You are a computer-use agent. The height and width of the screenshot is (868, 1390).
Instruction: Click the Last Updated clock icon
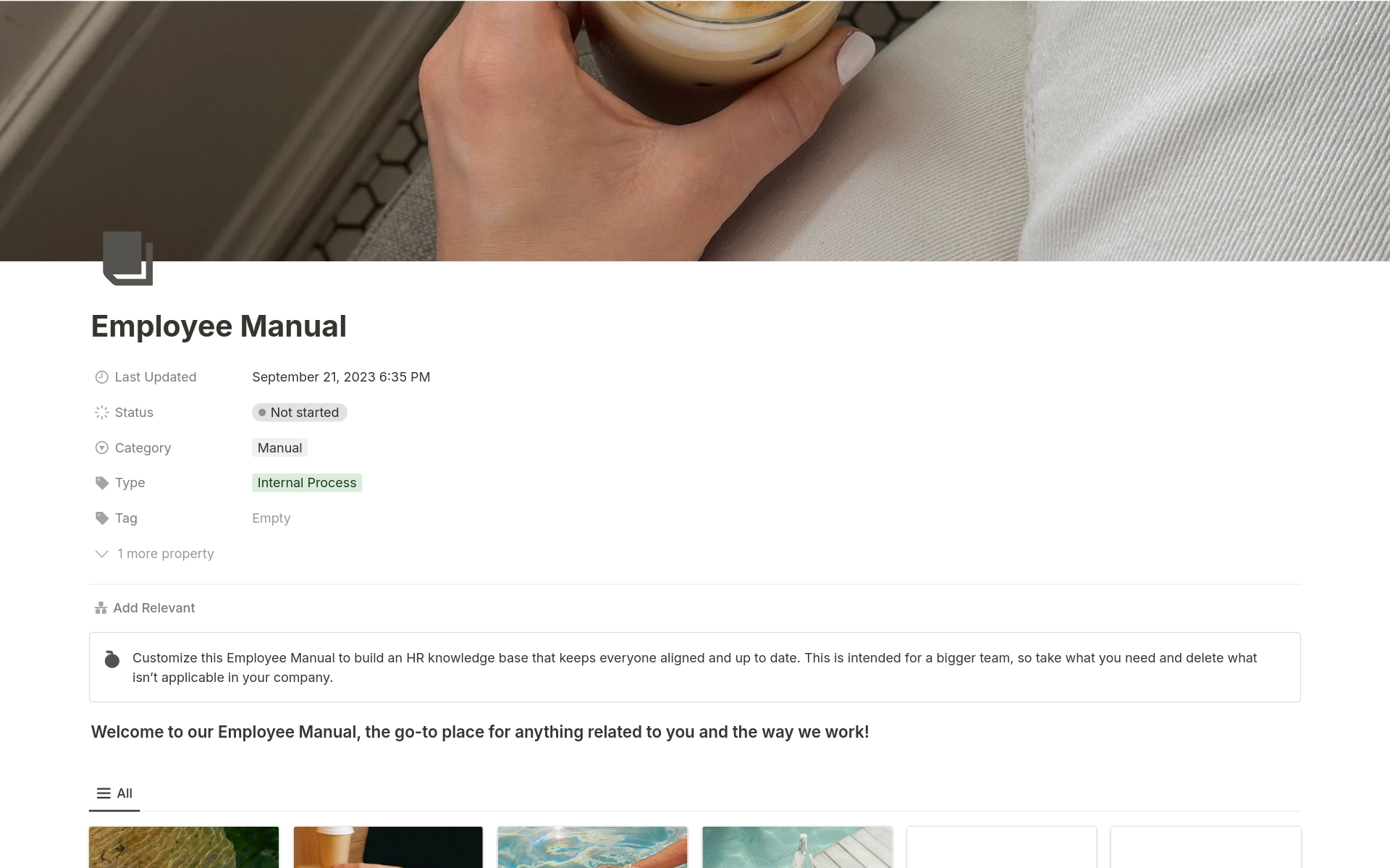[x=102, y=377]
